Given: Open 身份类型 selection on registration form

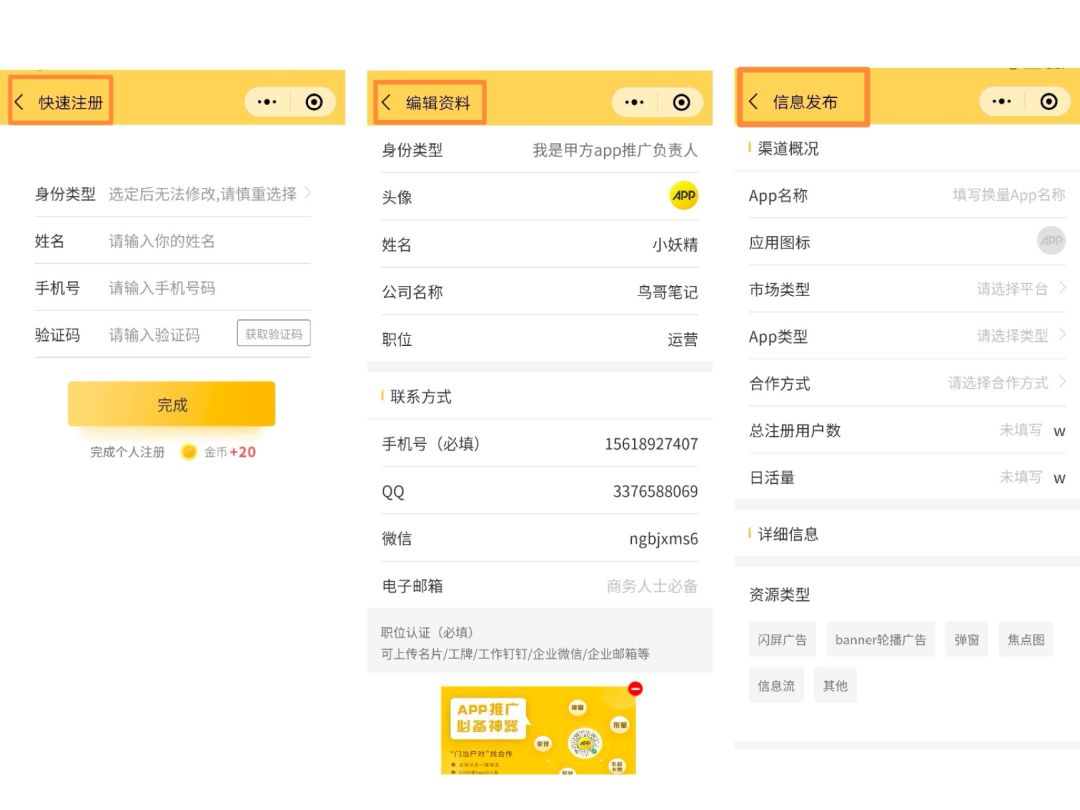Looking at the screenshot, I should click(210, 194).
